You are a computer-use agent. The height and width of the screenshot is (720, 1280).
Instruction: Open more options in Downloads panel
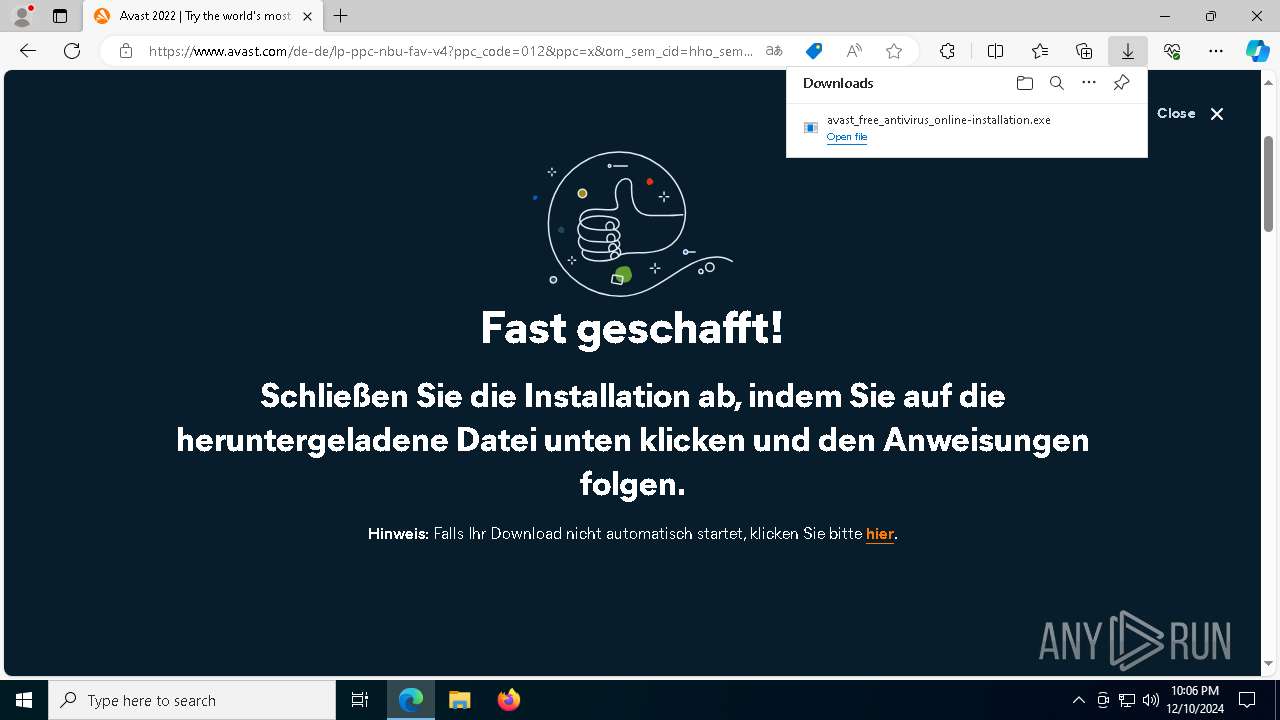click(x=1089, y=83)
